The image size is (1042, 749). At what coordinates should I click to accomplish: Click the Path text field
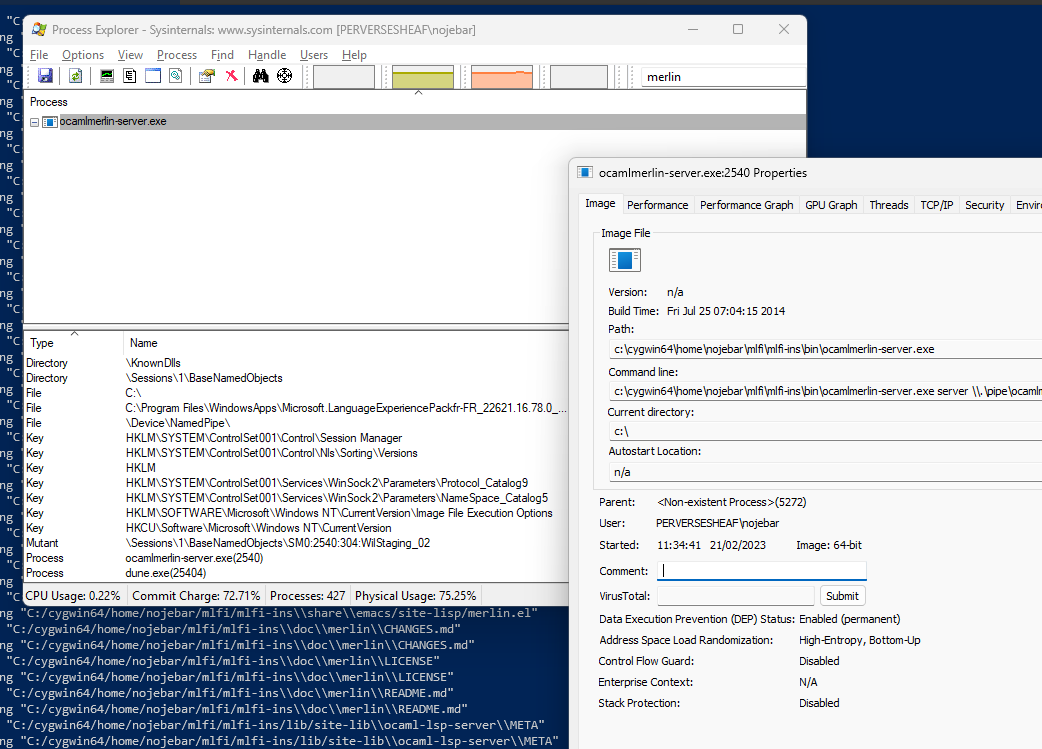coord(825,349)
